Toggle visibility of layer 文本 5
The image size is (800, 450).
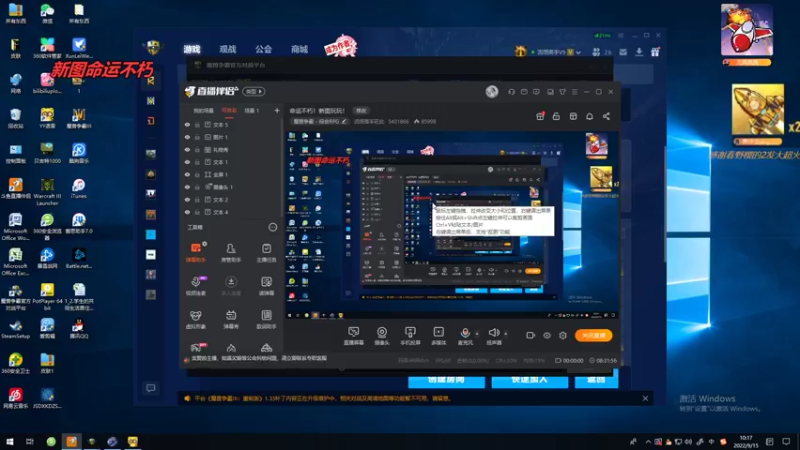coord(187,124)
